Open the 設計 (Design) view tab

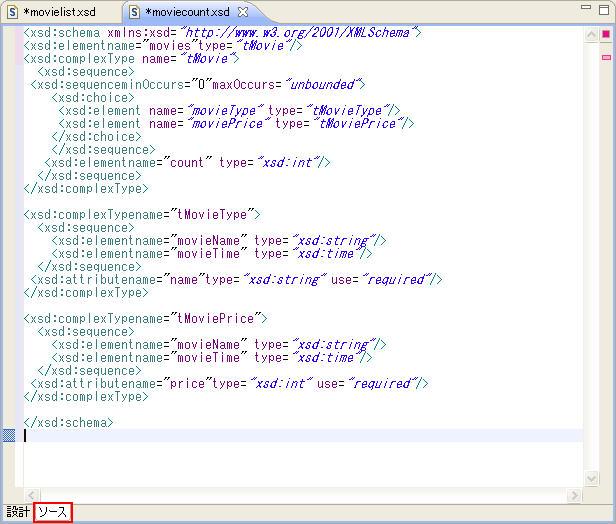click(x=18, y=512)
